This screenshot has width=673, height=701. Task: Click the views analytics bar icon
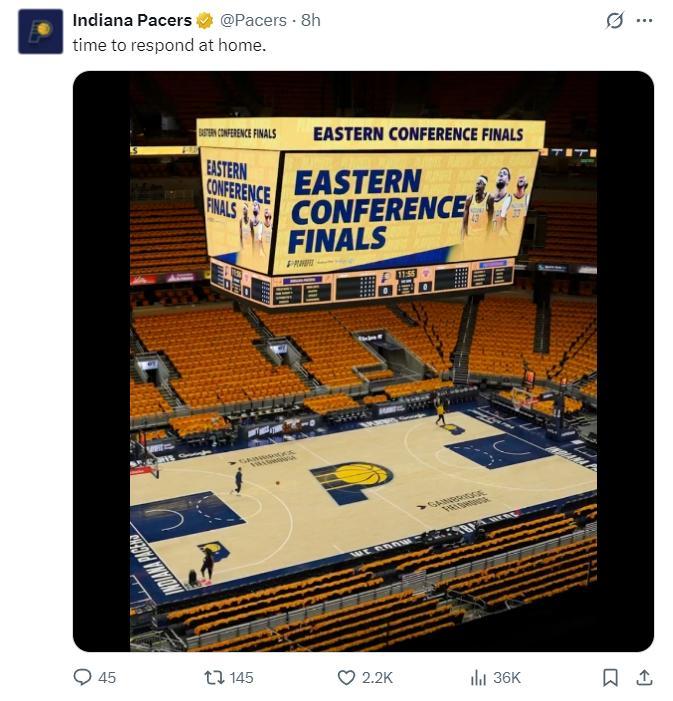pos(478,677)
